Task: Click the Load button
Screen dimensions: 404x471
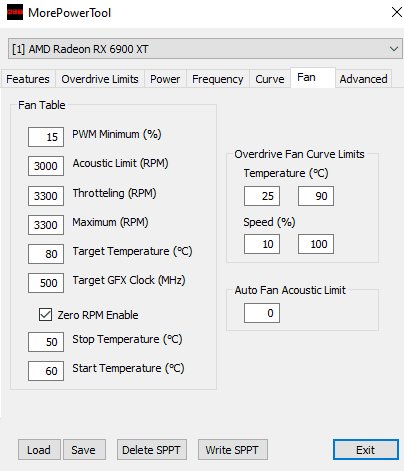Action: [x=39, y=450]
